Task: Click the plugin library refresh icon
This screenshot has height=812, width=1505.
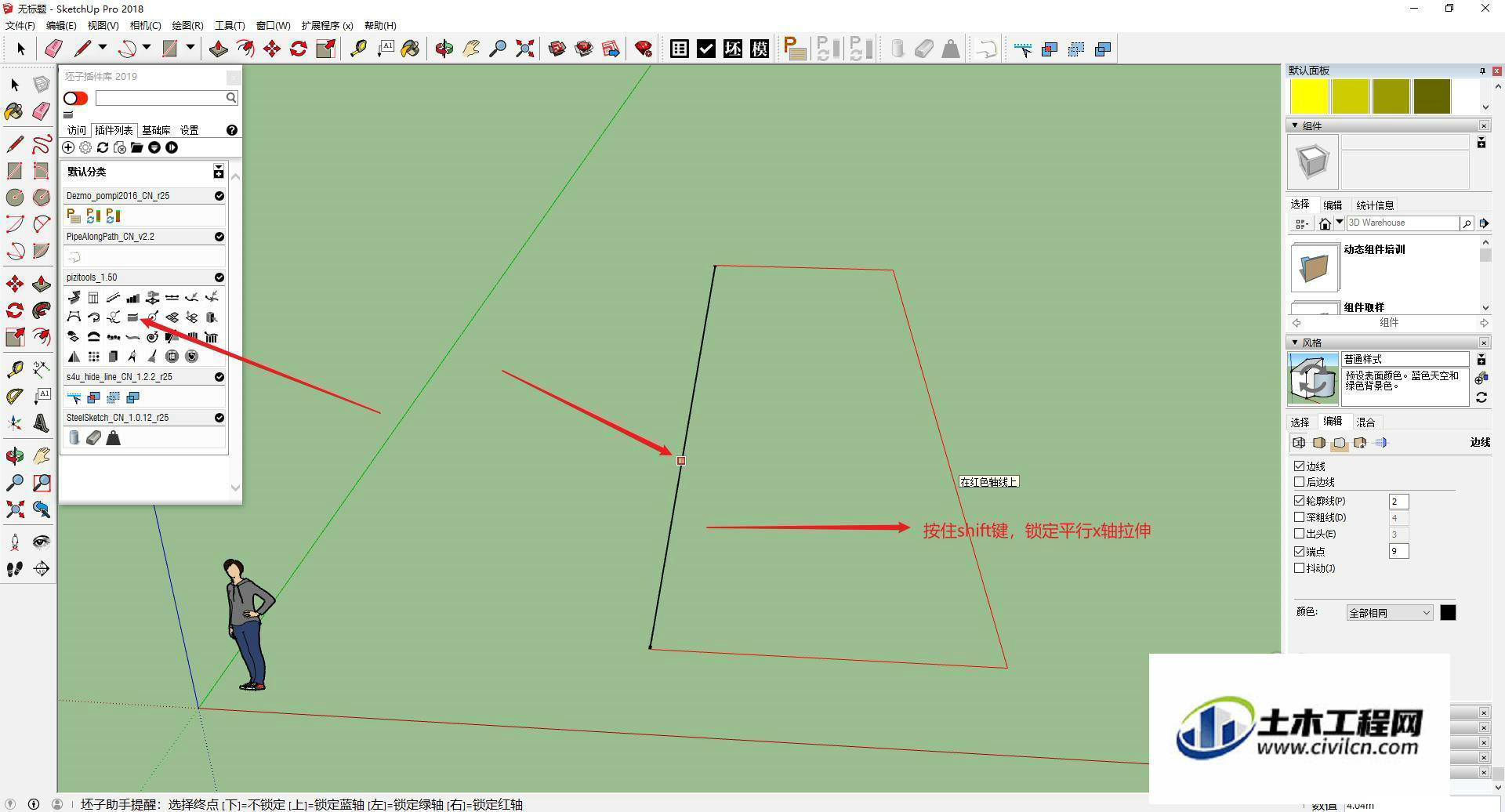Action: coord(103,147)
